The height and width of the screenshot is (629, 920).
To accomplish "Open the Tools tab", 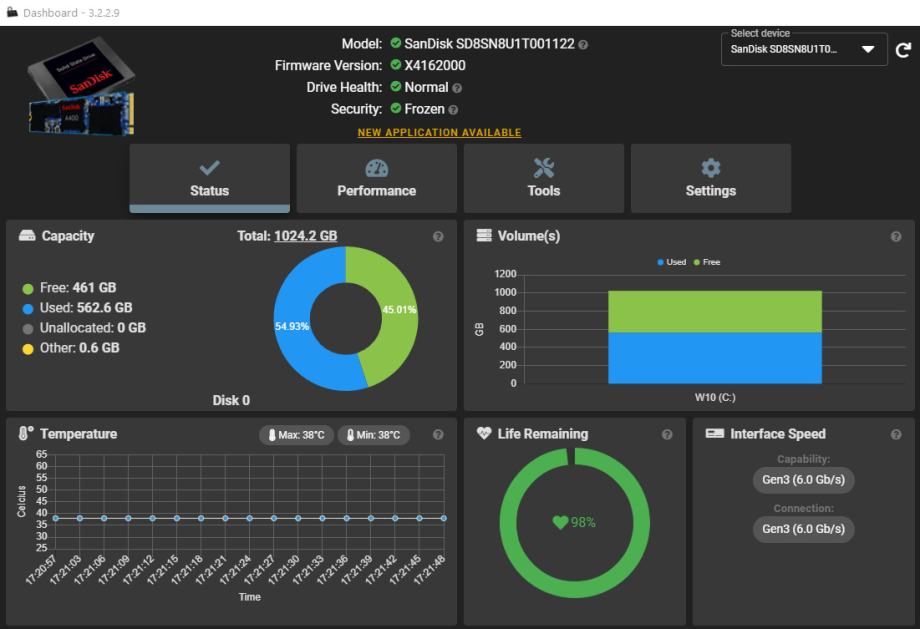I will pyautogui.click(x=544, y=179).
